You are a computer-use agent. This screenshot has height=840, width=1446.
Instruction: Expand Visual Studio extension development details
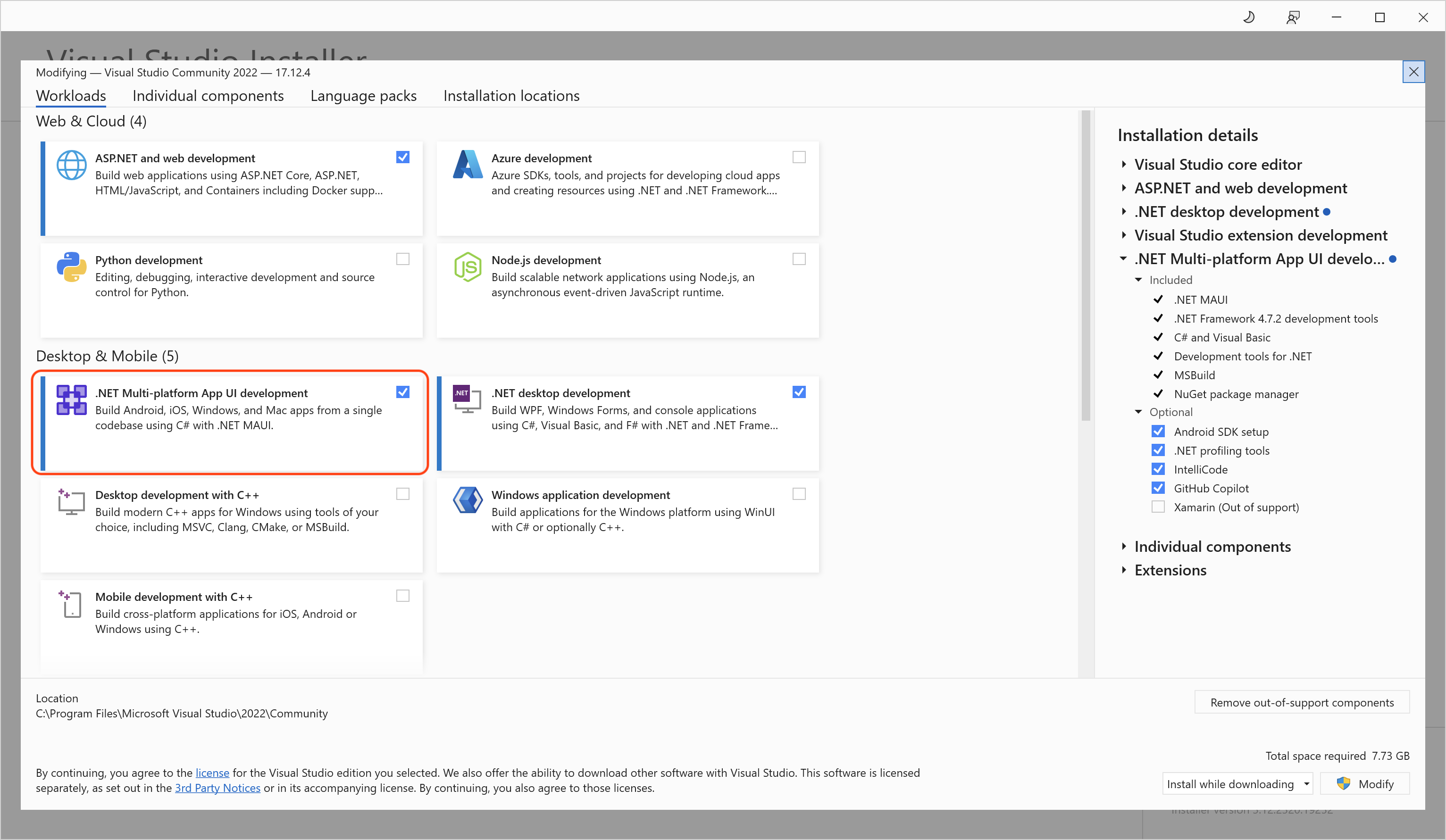click(1123, 235)
